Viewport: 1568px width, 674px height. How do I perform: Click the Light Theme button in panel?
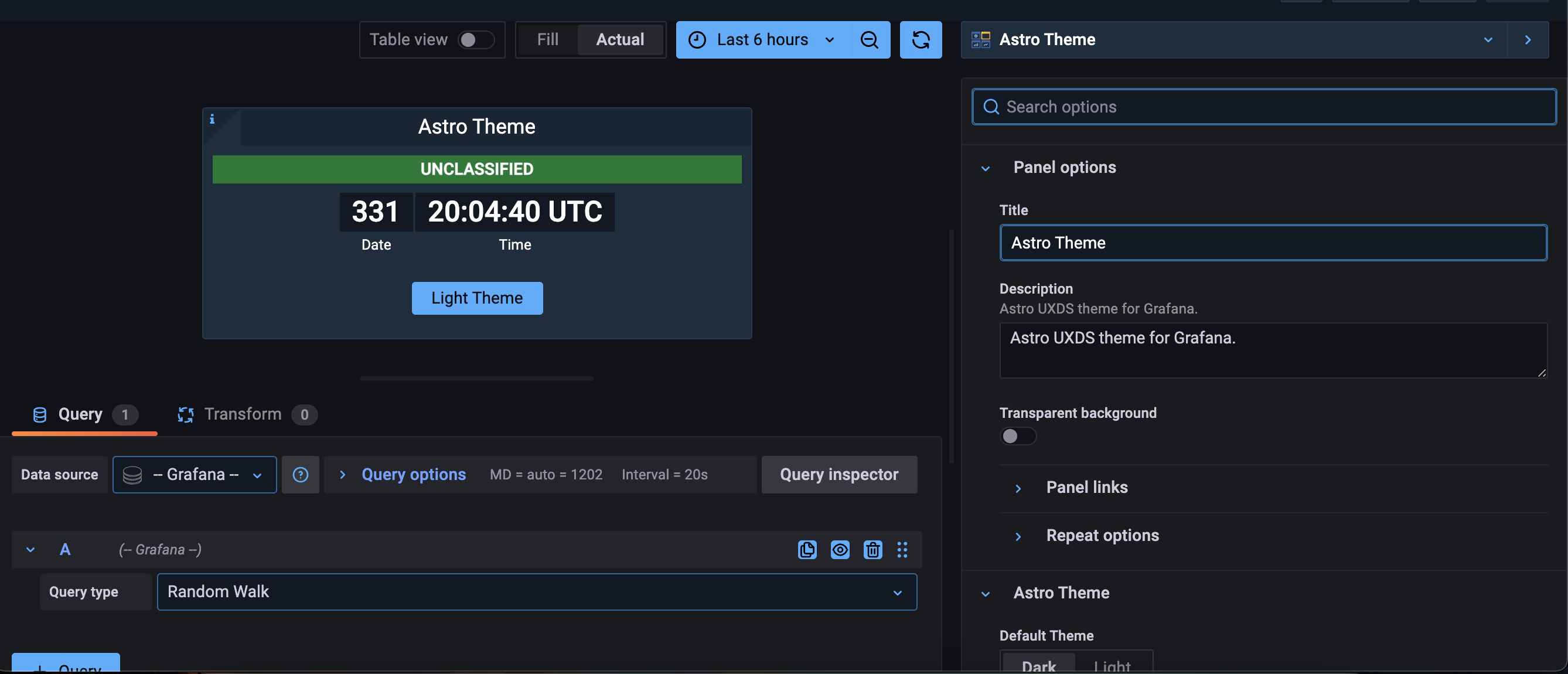[476, 298]
